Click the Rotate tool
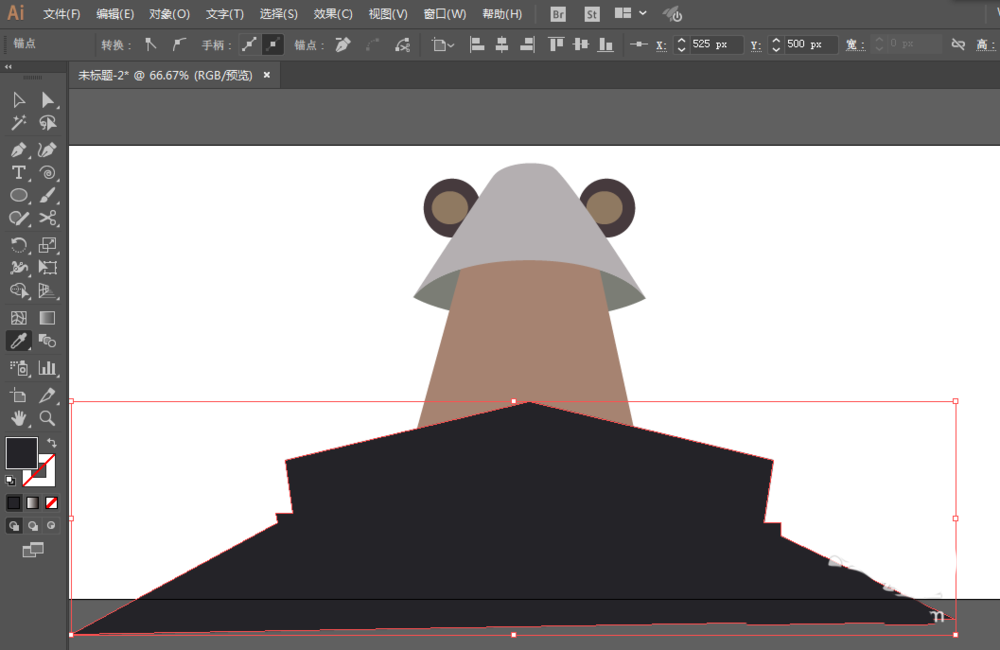The width and height of the screenshot is (1000, 650). pos(18,245)
